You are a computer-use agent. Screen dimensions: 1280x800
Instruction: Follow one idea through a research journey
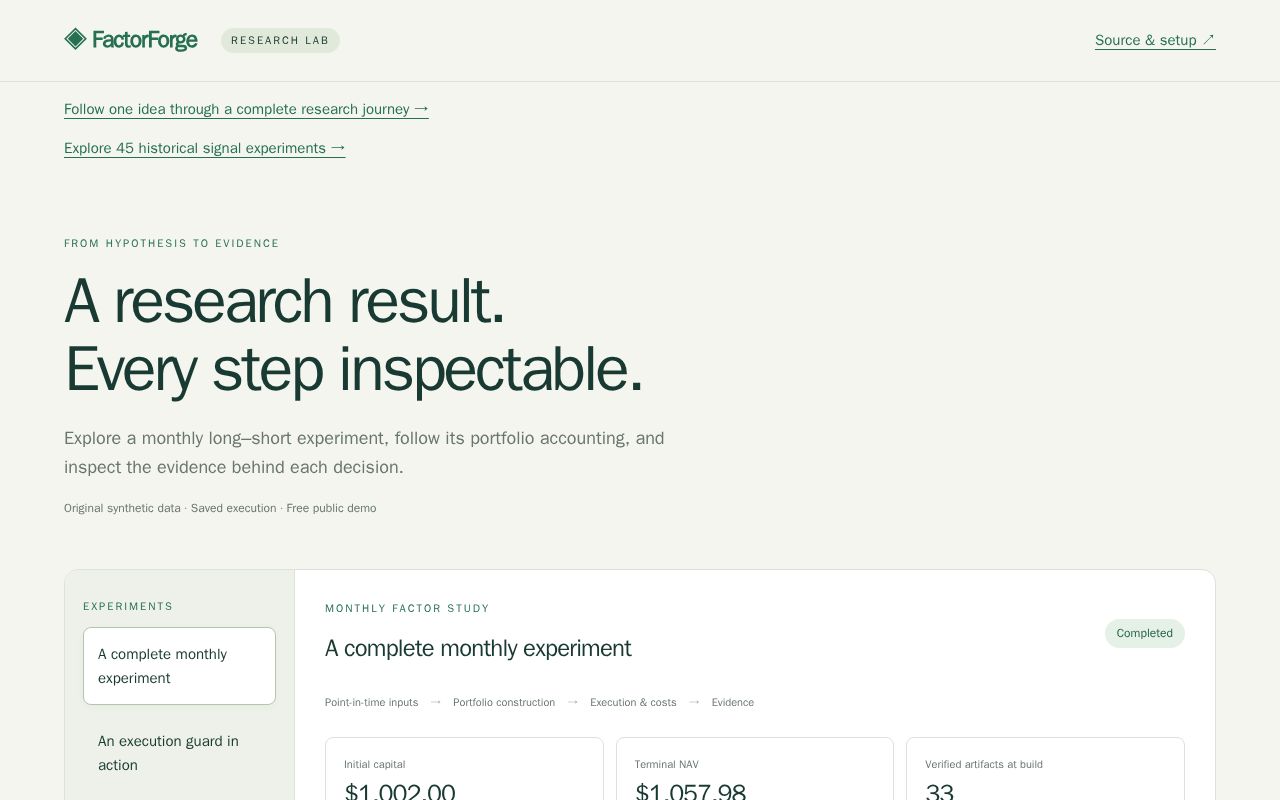point(246,109)
